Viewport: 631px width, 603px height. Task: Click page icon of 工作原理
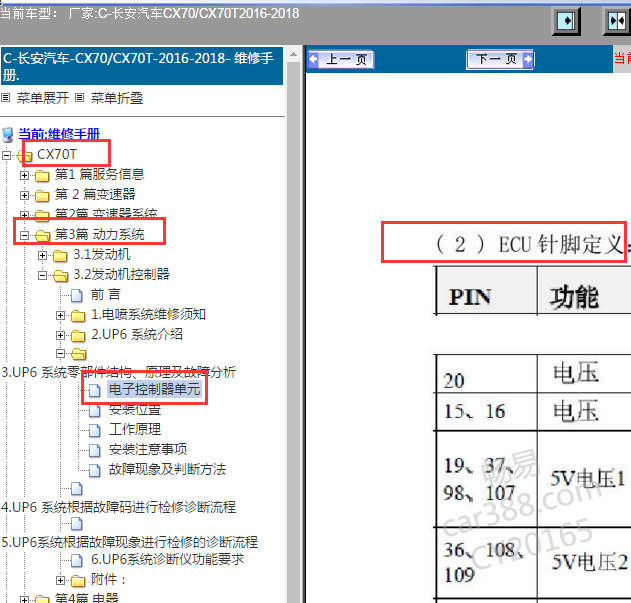(x=95, y=430)
